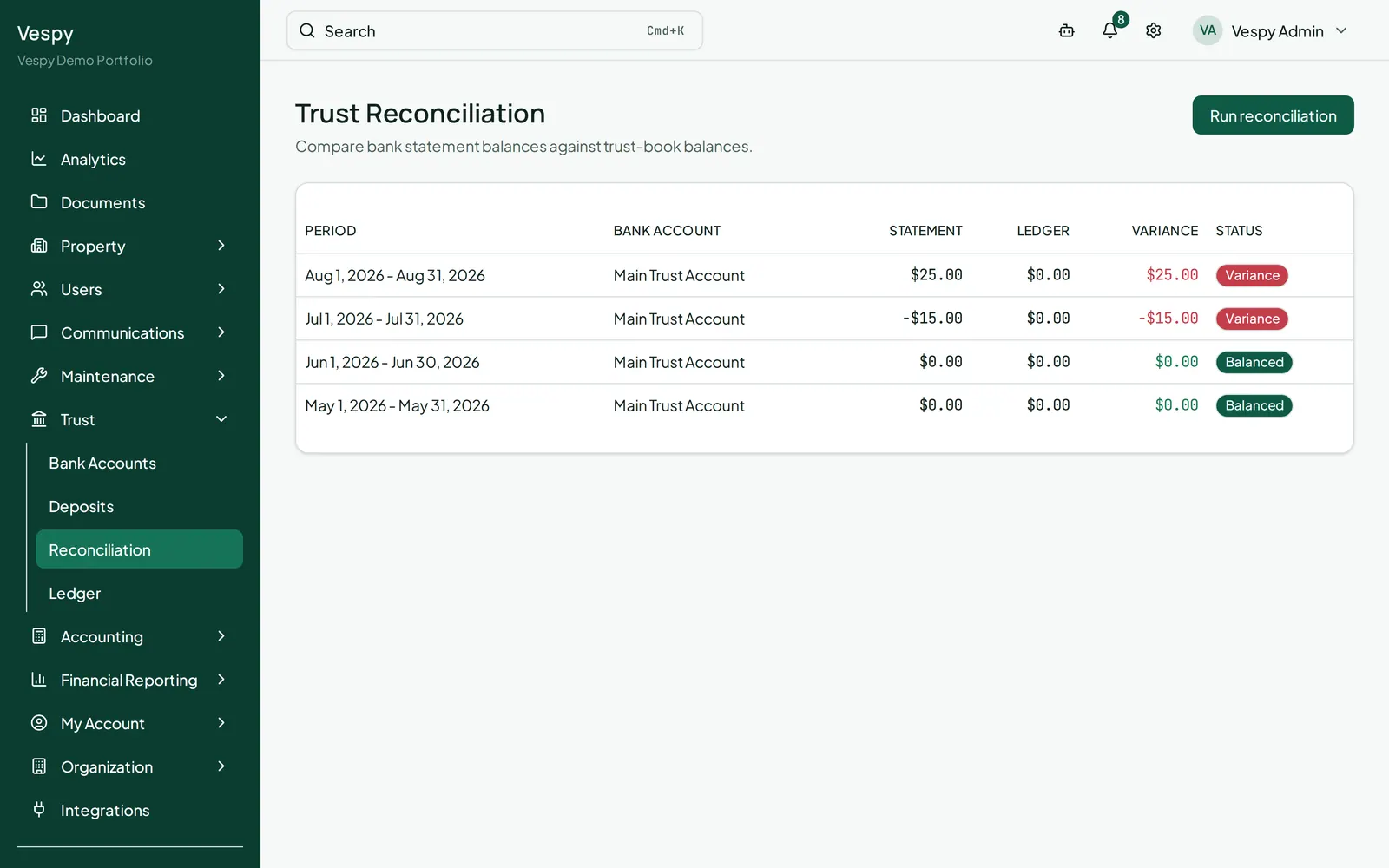Click Variance badge for July period
This screenshot has width=1389, height=868.
[1252, 319]
